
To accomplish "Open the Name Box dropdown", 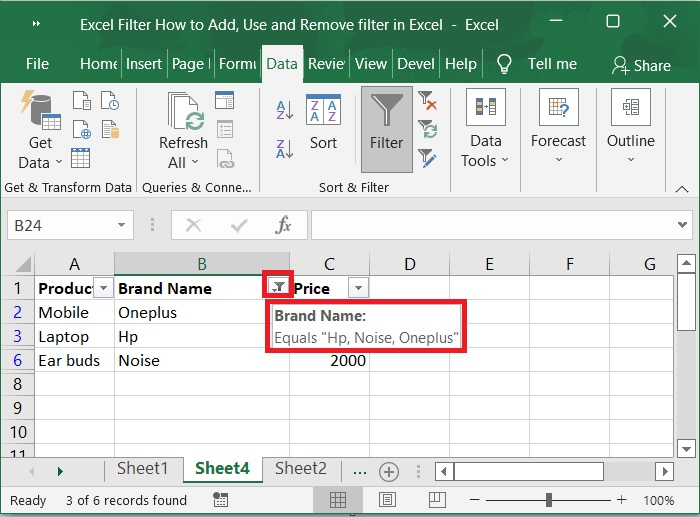I will click(121, 225).
